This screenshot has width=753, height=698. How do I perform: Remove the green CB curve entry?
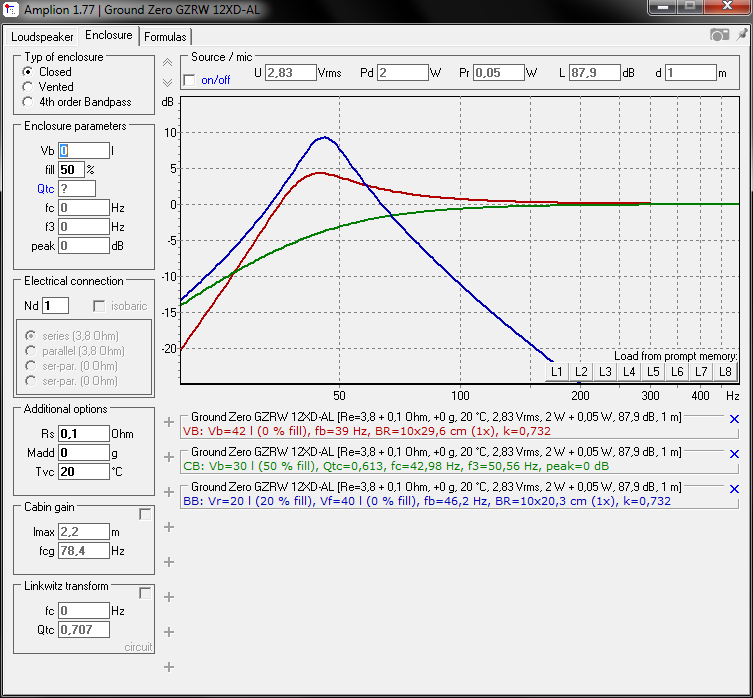pos(734,454)
